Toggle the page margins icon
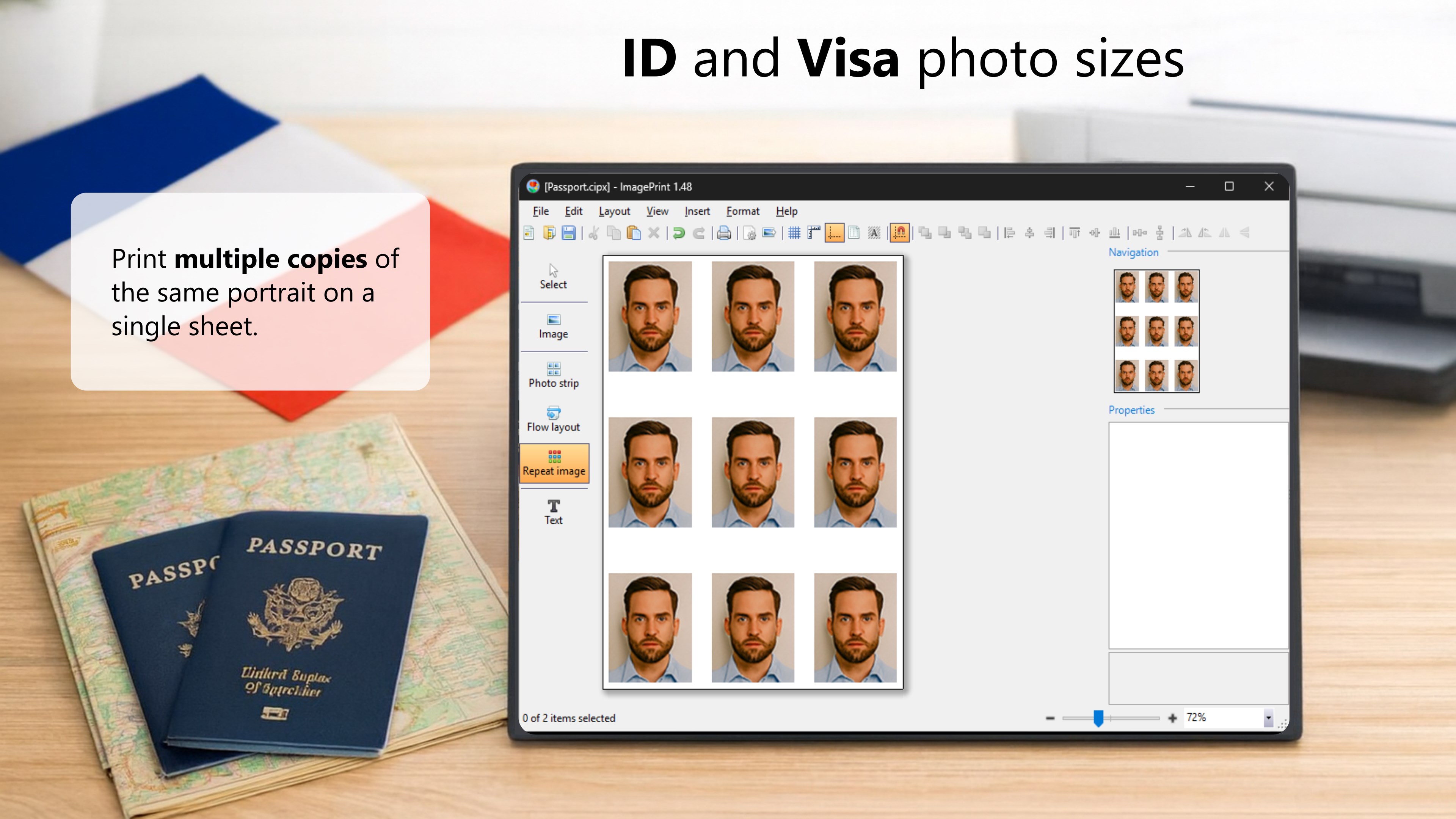Image resolution: width=1456 pixels, height=819 pixels. tap(854, 233)
